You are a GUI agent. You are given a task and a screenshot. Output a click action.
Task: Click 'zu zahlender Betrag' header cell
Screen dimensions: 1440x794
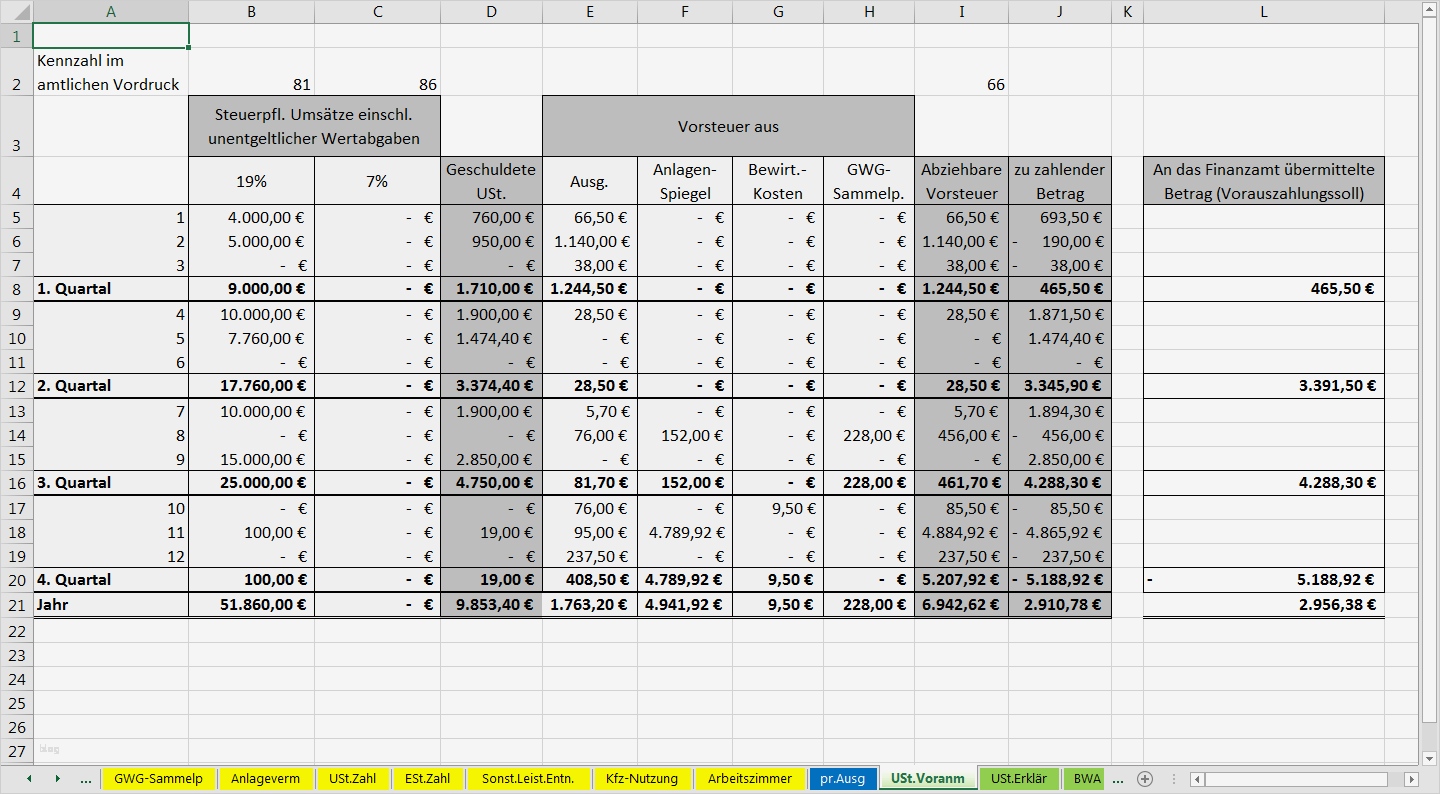tap(1060, 181)
